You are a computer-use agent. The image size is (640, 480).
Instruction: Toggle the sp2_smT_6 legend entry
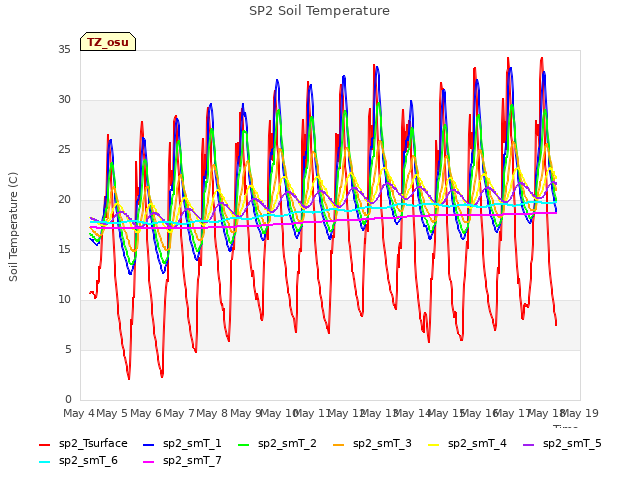pos(78,461)
